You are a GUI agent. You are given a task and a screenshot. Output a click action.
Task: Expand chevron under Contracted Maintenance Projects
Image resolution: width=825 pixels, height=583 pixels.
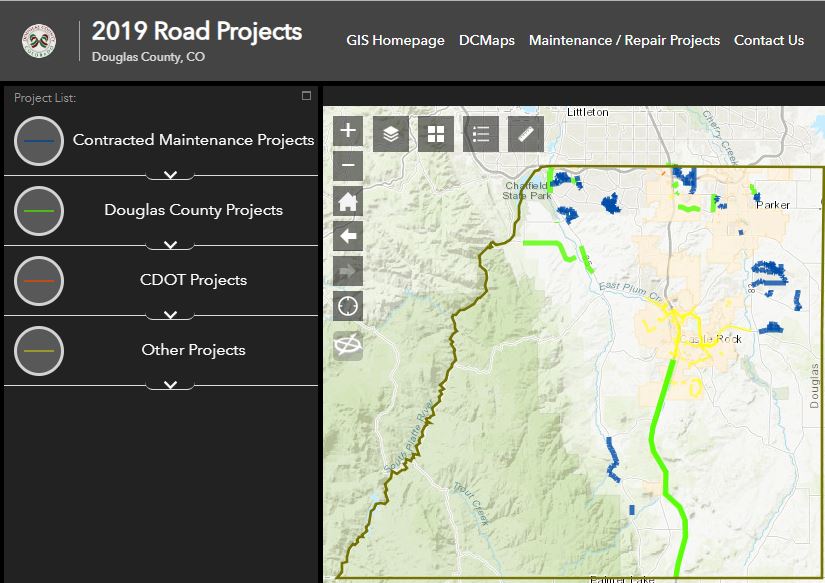(170, 175)
